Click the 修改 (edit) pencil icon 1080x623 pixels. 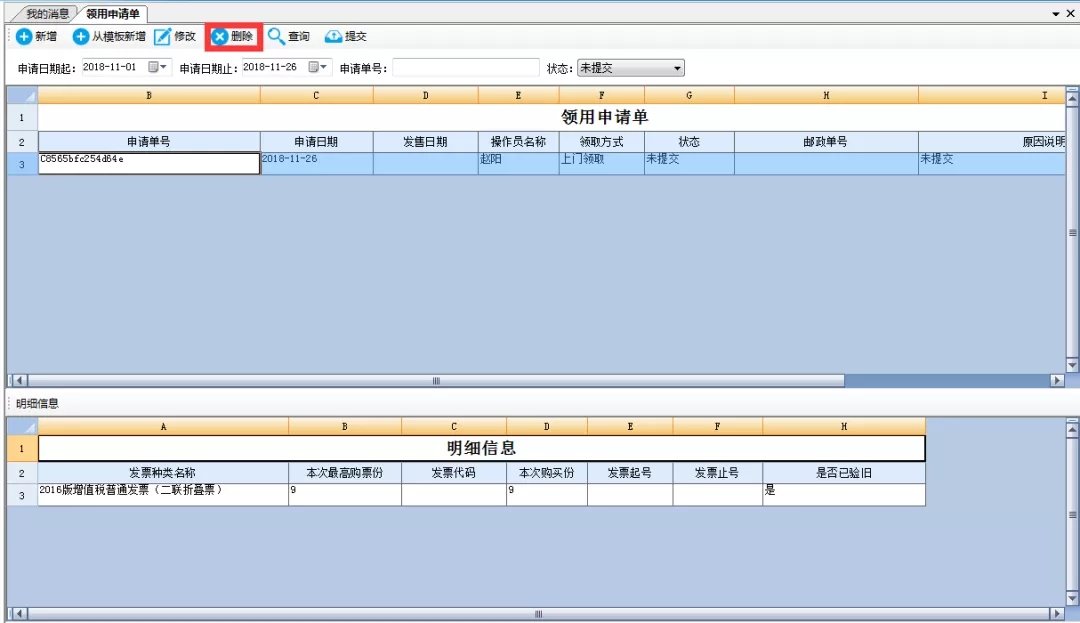coord(162,37)
